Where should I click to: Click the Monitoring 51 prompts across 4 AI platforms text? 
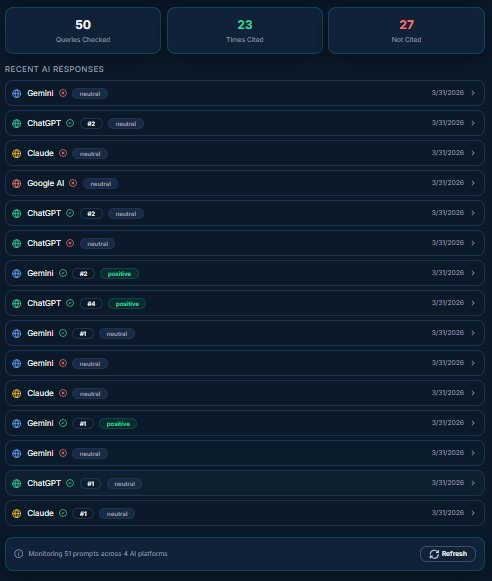[x=98, y=554]
